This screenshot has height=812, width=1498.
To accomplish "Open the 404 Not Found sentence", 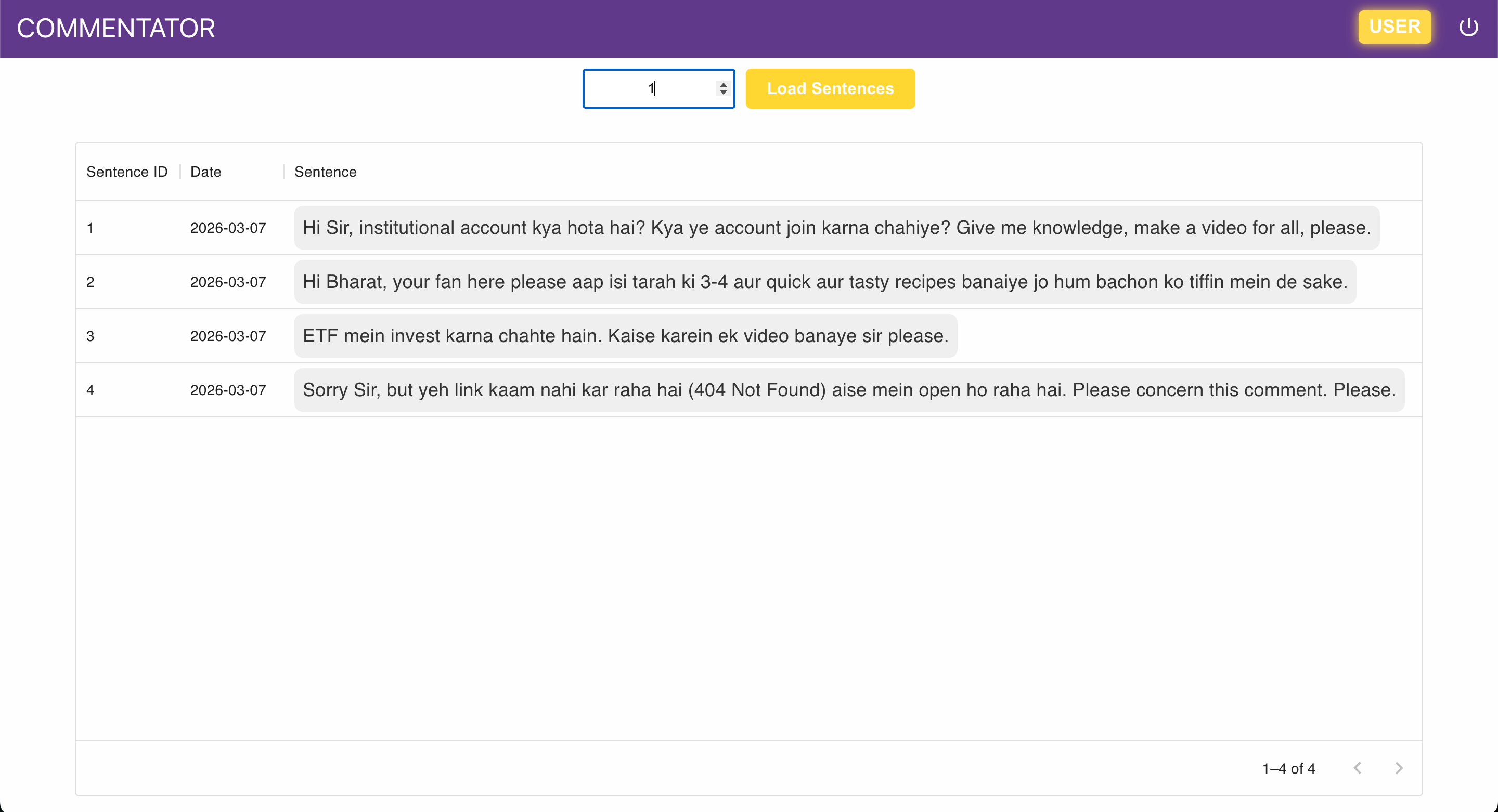I will pos(849,390).
